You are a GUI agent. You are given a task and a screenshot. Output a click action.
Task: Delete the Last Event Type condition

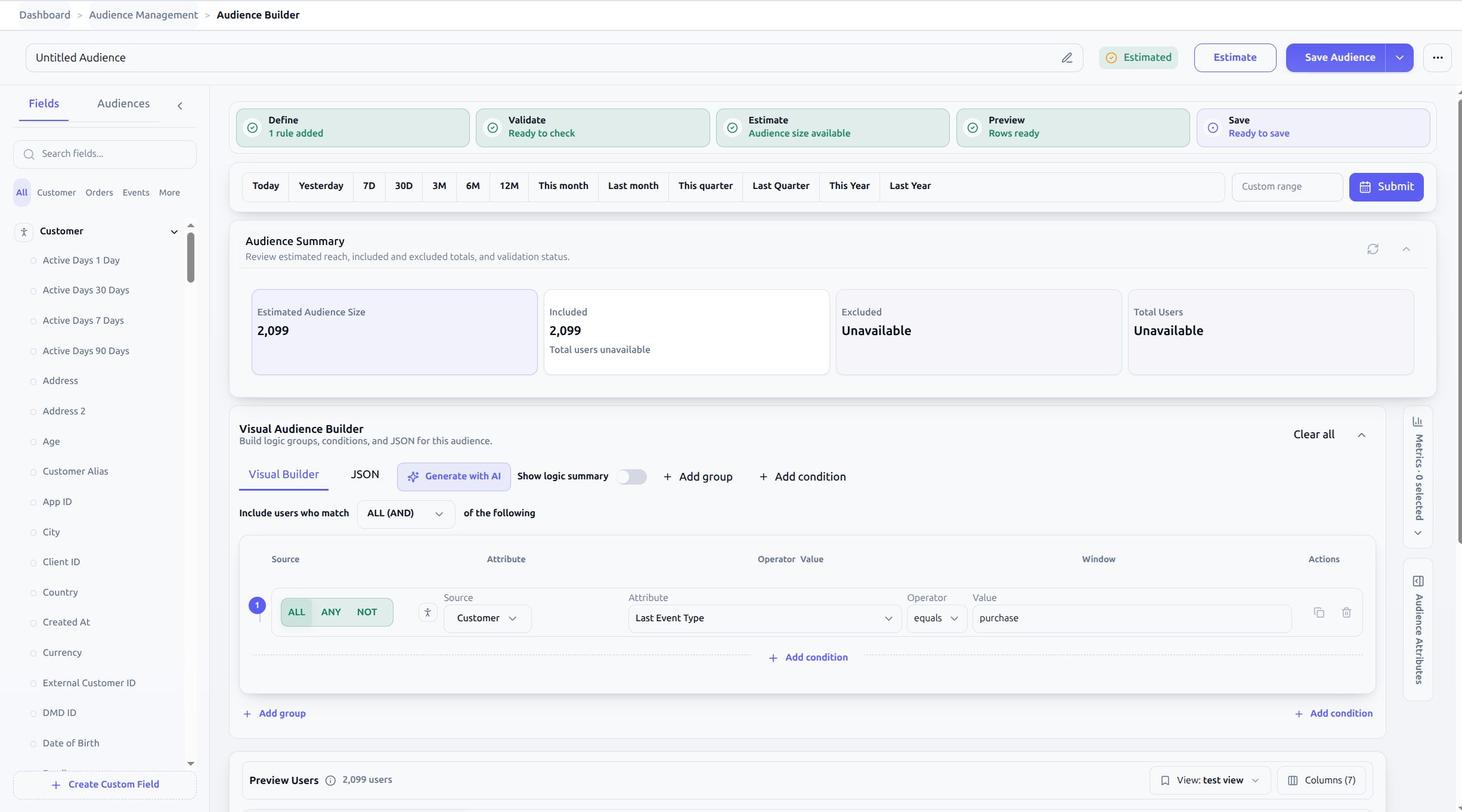(x=1346, y=612)
